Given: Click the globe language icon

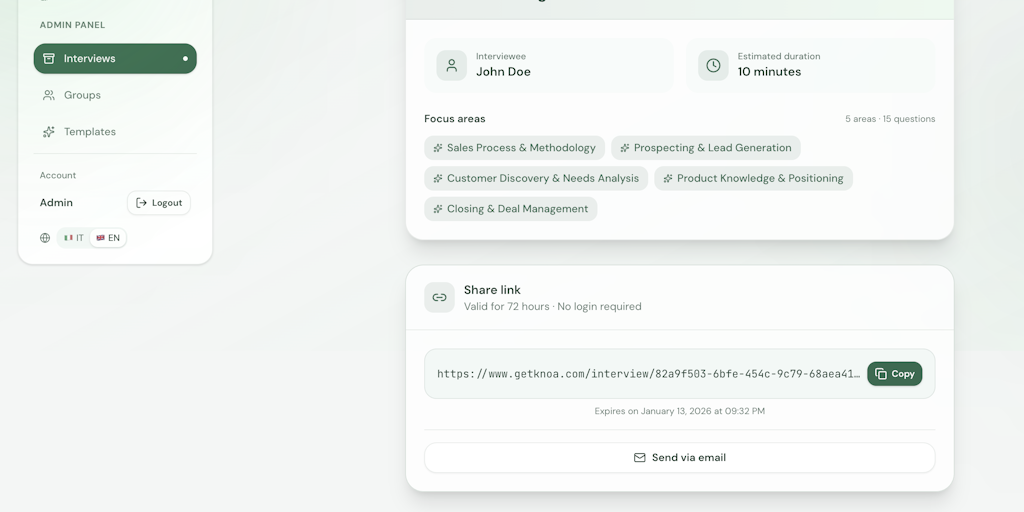Looking at the screenshot, I should [x=45, y=238].
